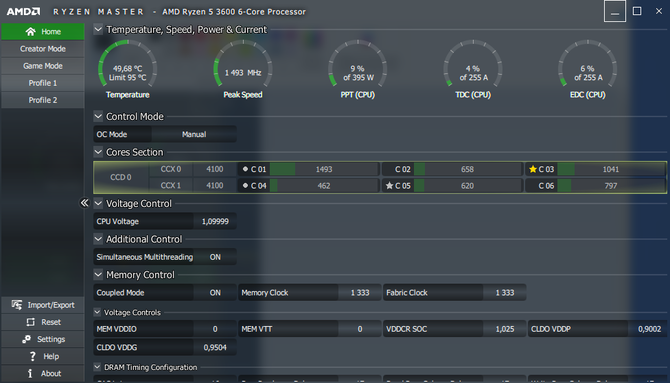This screenshot has height=383, width=670.
Task: Open Import/Export
Action: click(43, 305)
